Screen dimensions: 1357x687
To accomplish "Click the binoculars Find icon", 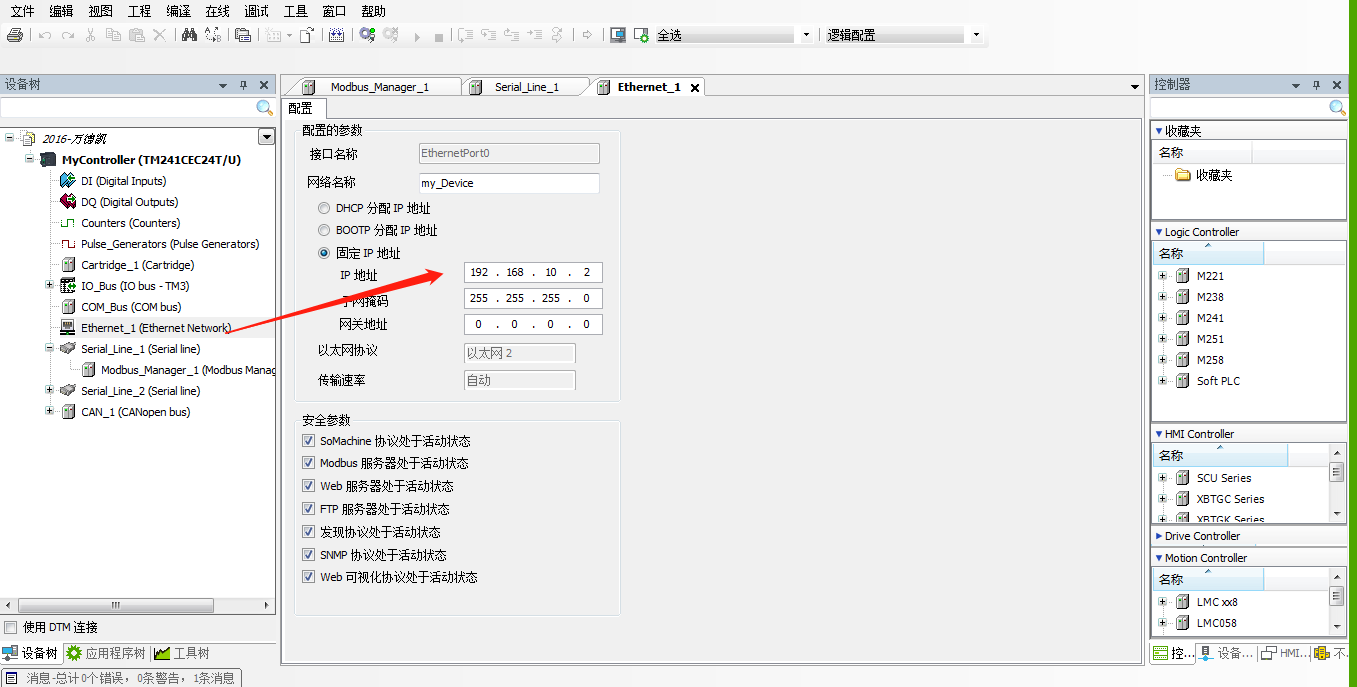I will tap(188, 35).
